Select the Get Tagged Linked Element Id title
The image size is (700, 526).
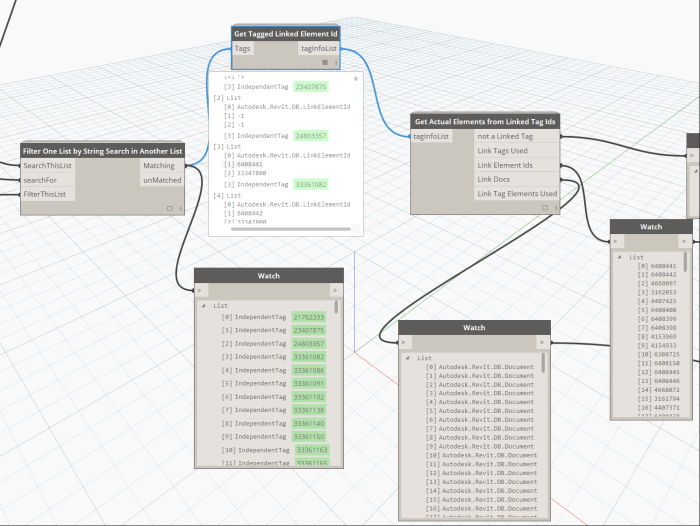click(x=285, y=34)
